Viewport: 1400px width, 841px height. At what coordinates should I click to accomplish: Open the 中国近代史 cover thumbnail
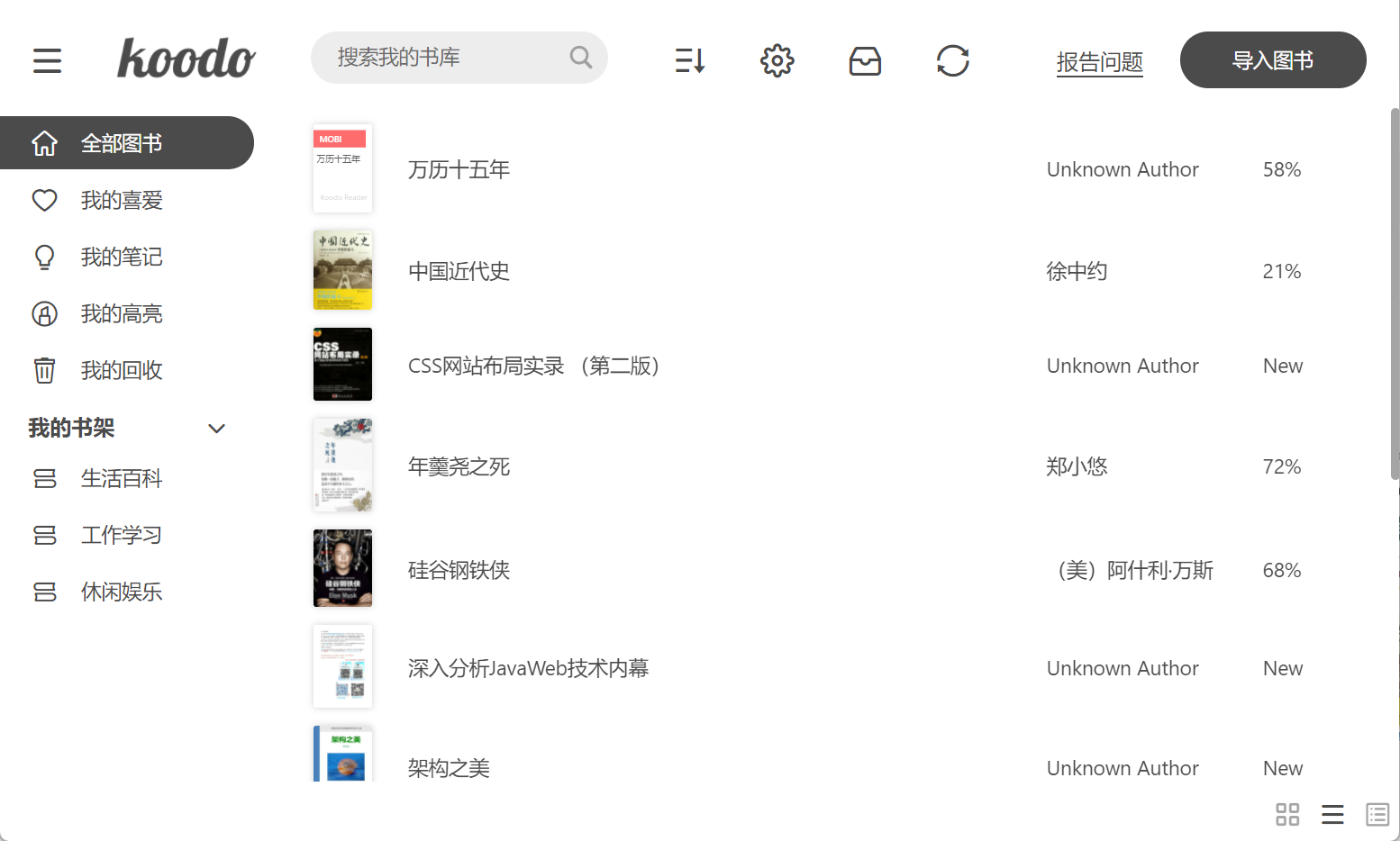tap(342, 269)
